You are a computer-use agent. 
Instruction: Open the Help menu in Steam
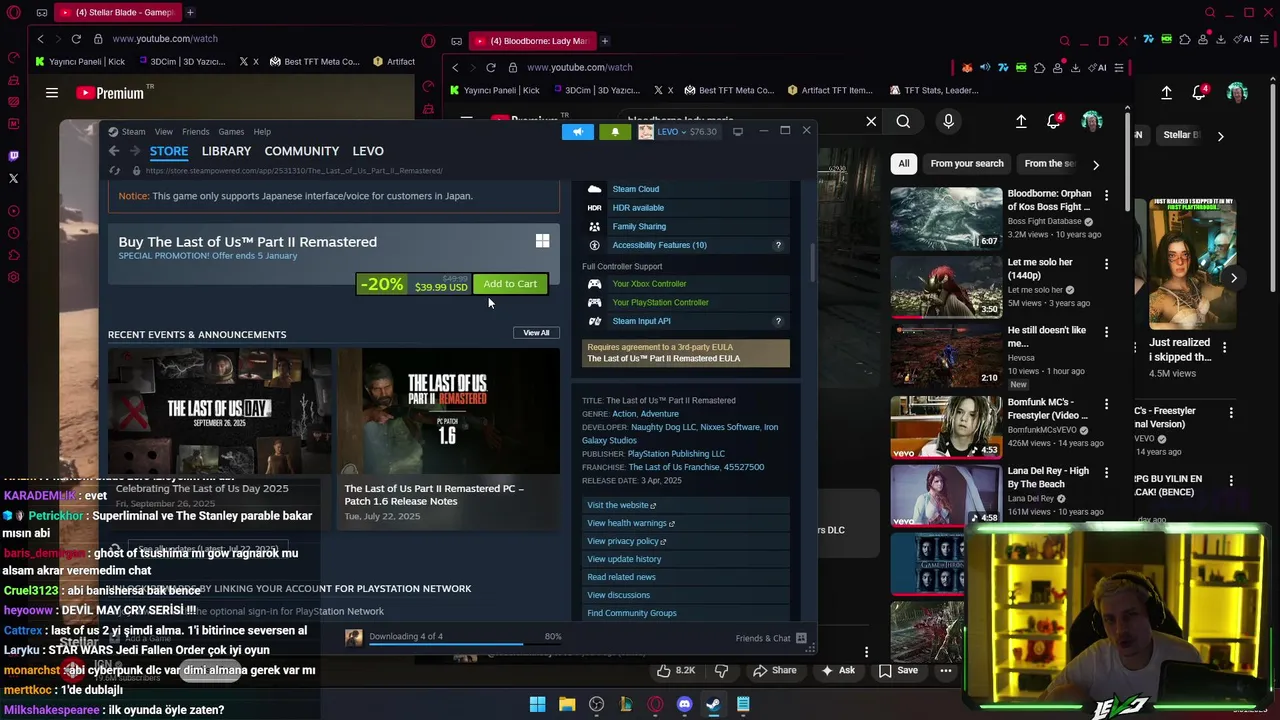pyautogui.click(x=262, y=132)
